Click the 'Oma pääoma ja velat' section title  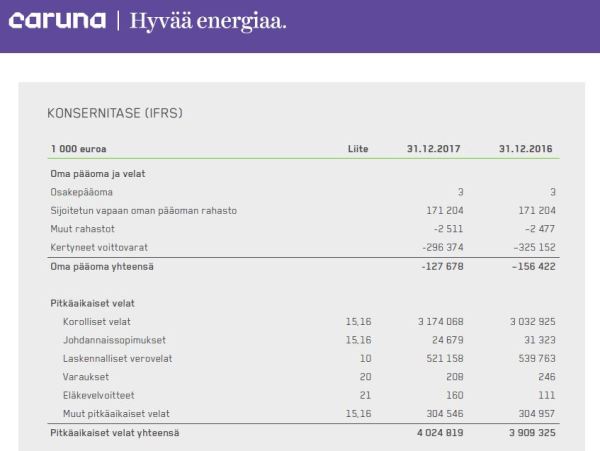pyautogui.click(x=97, y=173)
